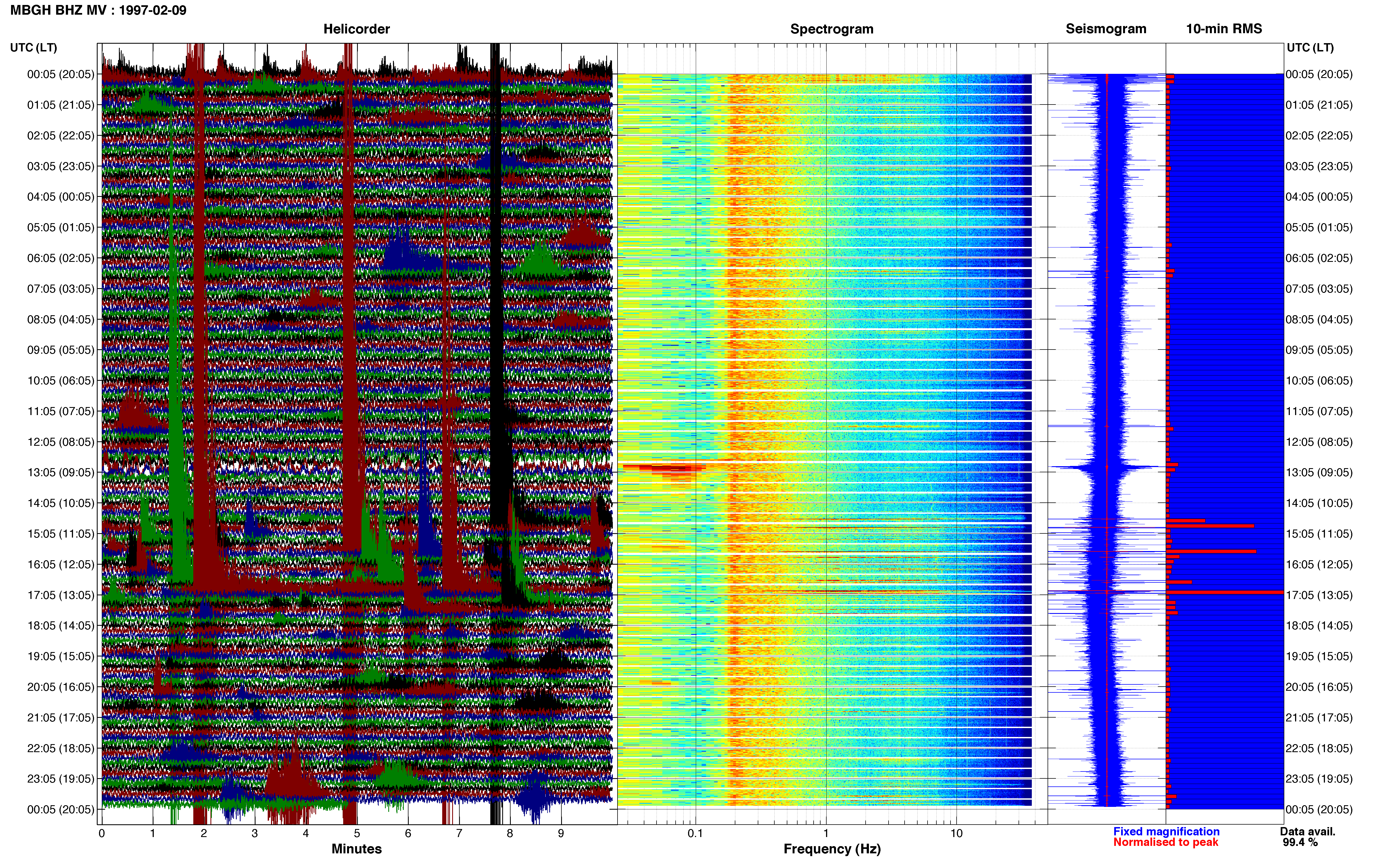Click the 'Minutes' x-axis label
This screenshot has height=868, width=1388.
pos(356,849)
